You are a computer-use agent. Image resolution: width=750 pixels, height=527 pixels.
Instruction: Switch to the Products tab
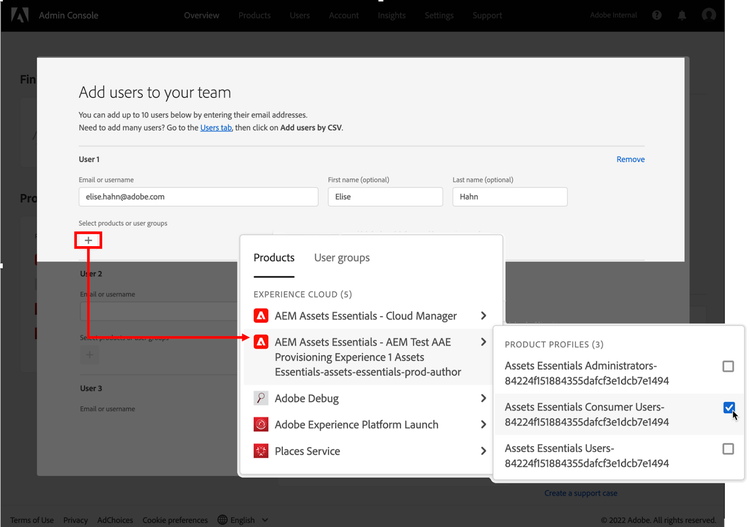(x=274, y=258)
